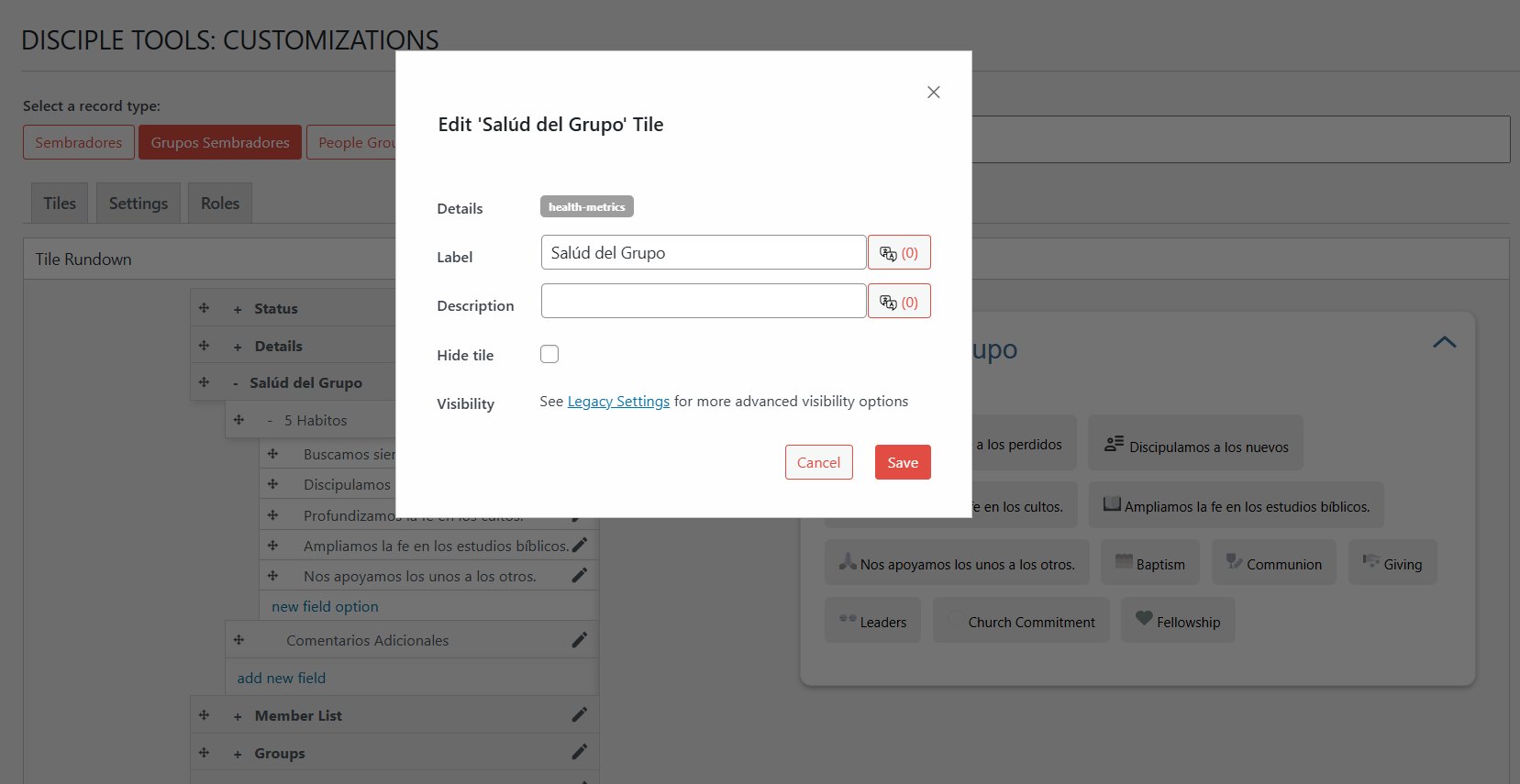Follow the Legacy Settings link

tap(618, 402)
